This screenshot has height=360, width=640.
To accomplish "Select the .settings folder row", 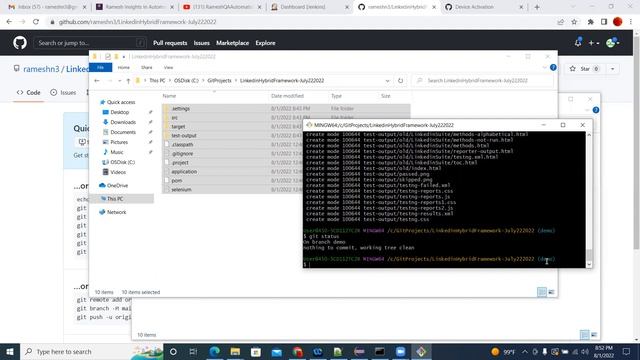I will (x=286, y=109).
